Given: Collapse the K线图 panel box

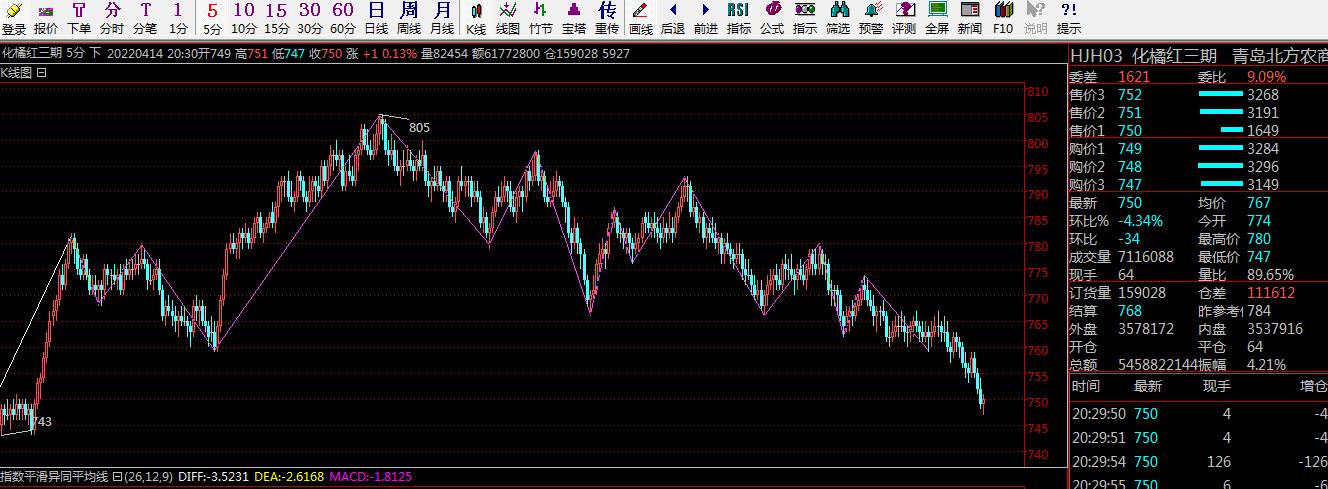Looking at the screenshot, I should [42, 73].
